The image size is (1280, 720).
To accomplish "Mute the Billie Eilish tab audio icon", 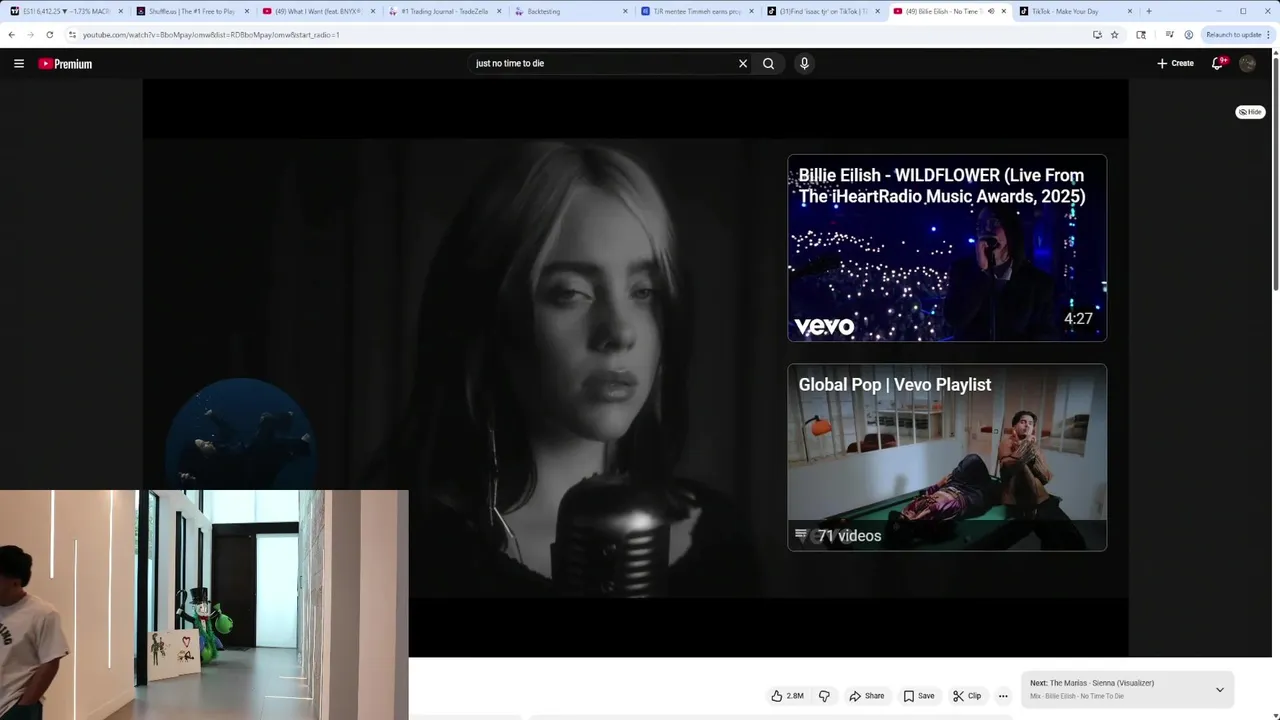I will click(991, 11).
